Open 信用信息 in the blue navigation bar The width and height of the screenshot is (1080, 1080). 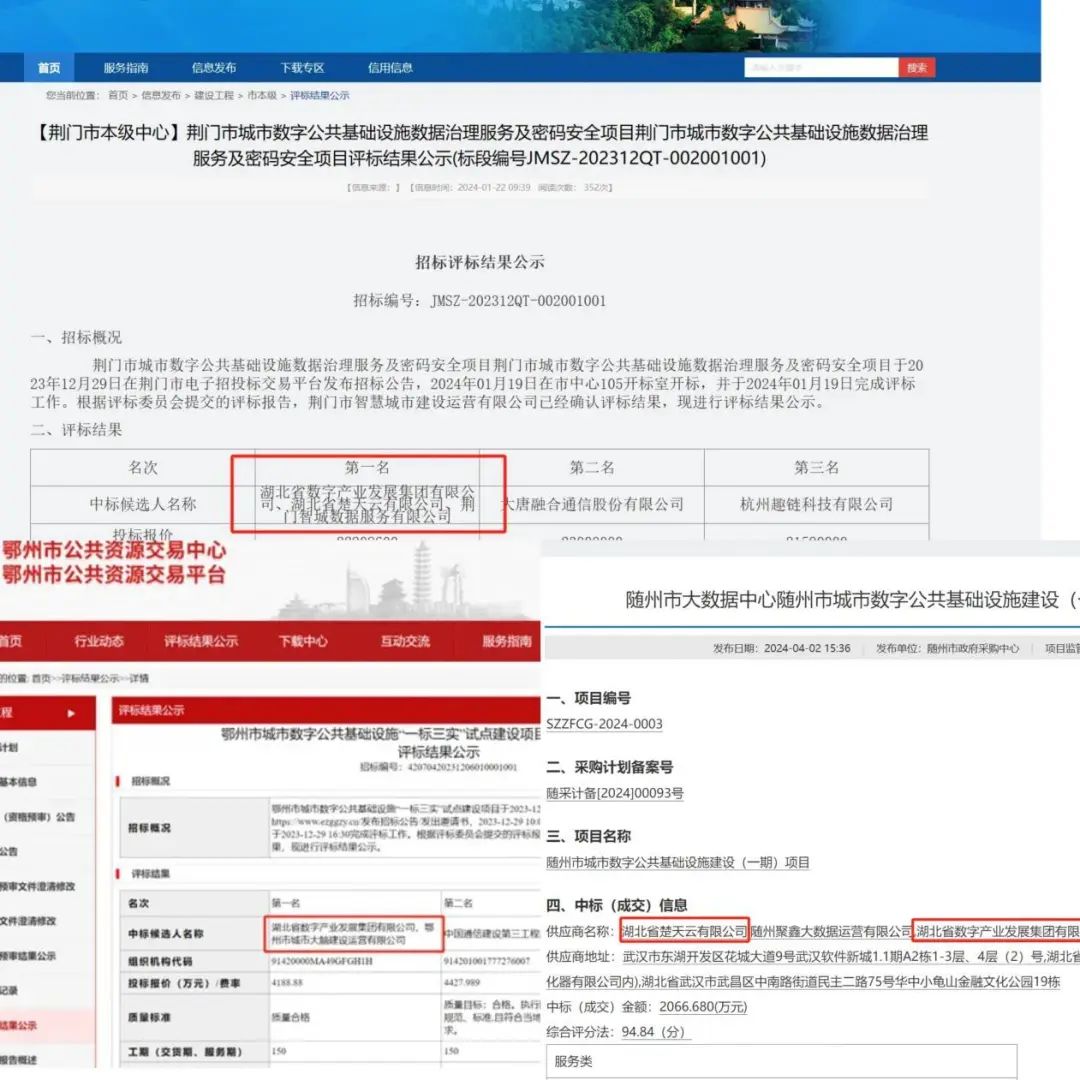(391, 68)
